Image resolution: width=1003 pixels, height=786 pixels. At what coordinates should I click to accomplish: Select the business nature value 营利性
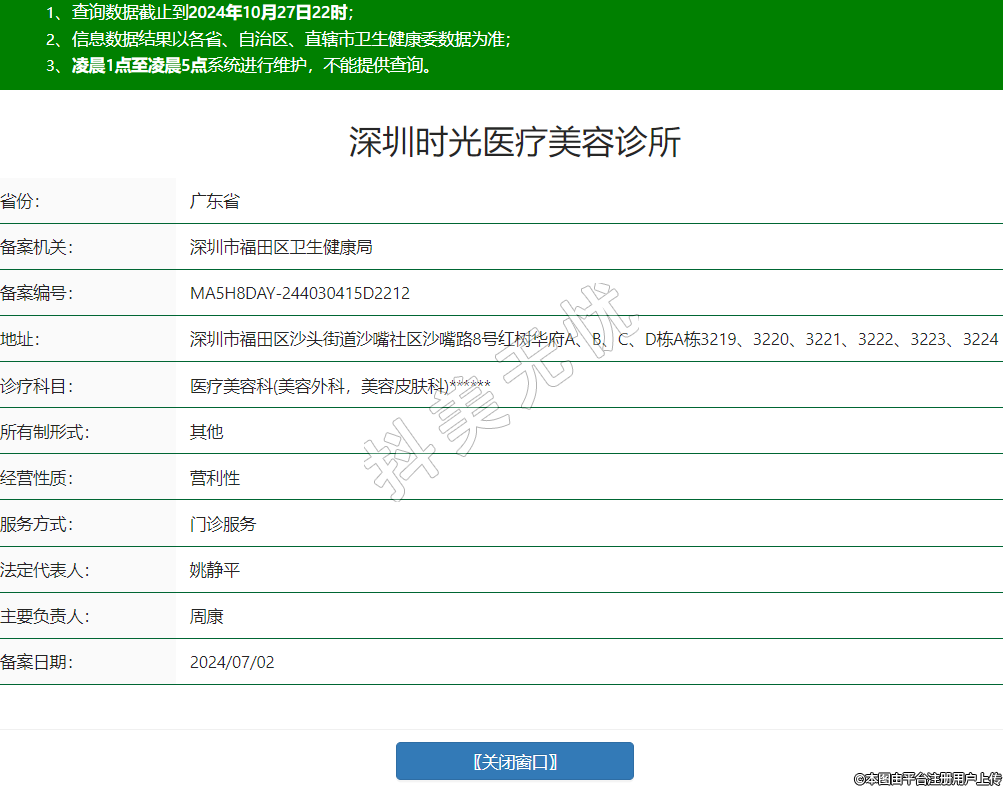tap(215, 478)
